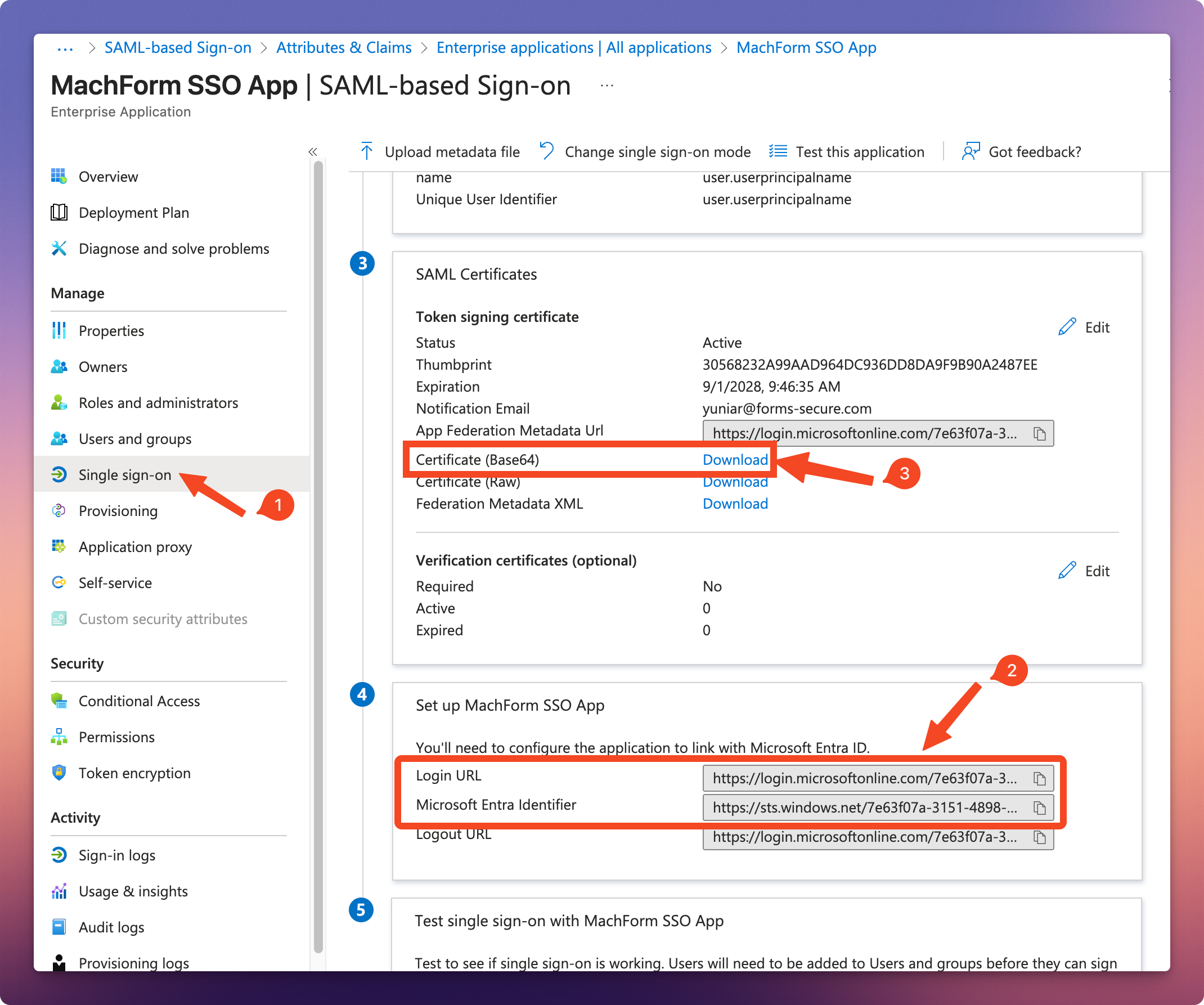Screen dimensions: 1204x1005
Task: Click Change single sign-on mode
Action: pos(657,152)
